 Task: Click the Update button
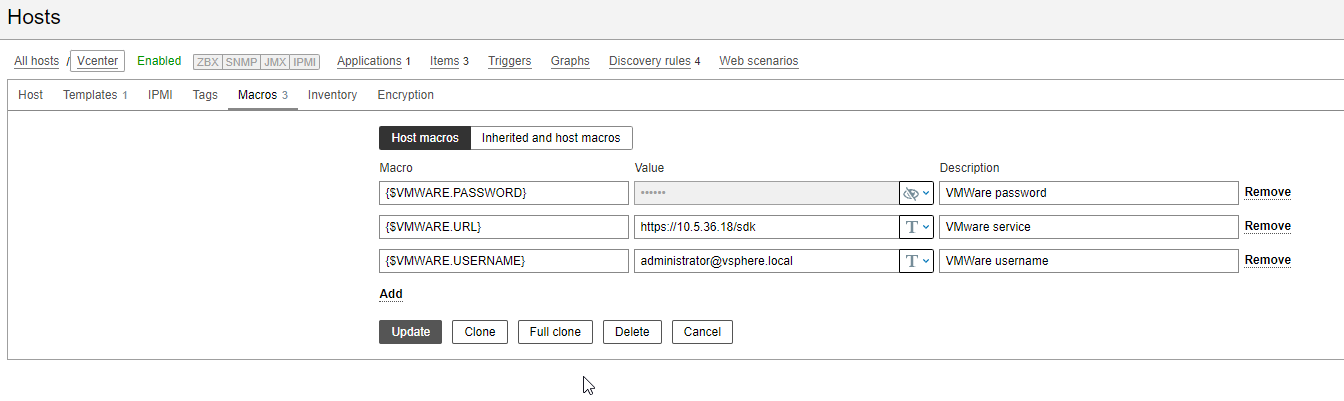coord(410,332)
